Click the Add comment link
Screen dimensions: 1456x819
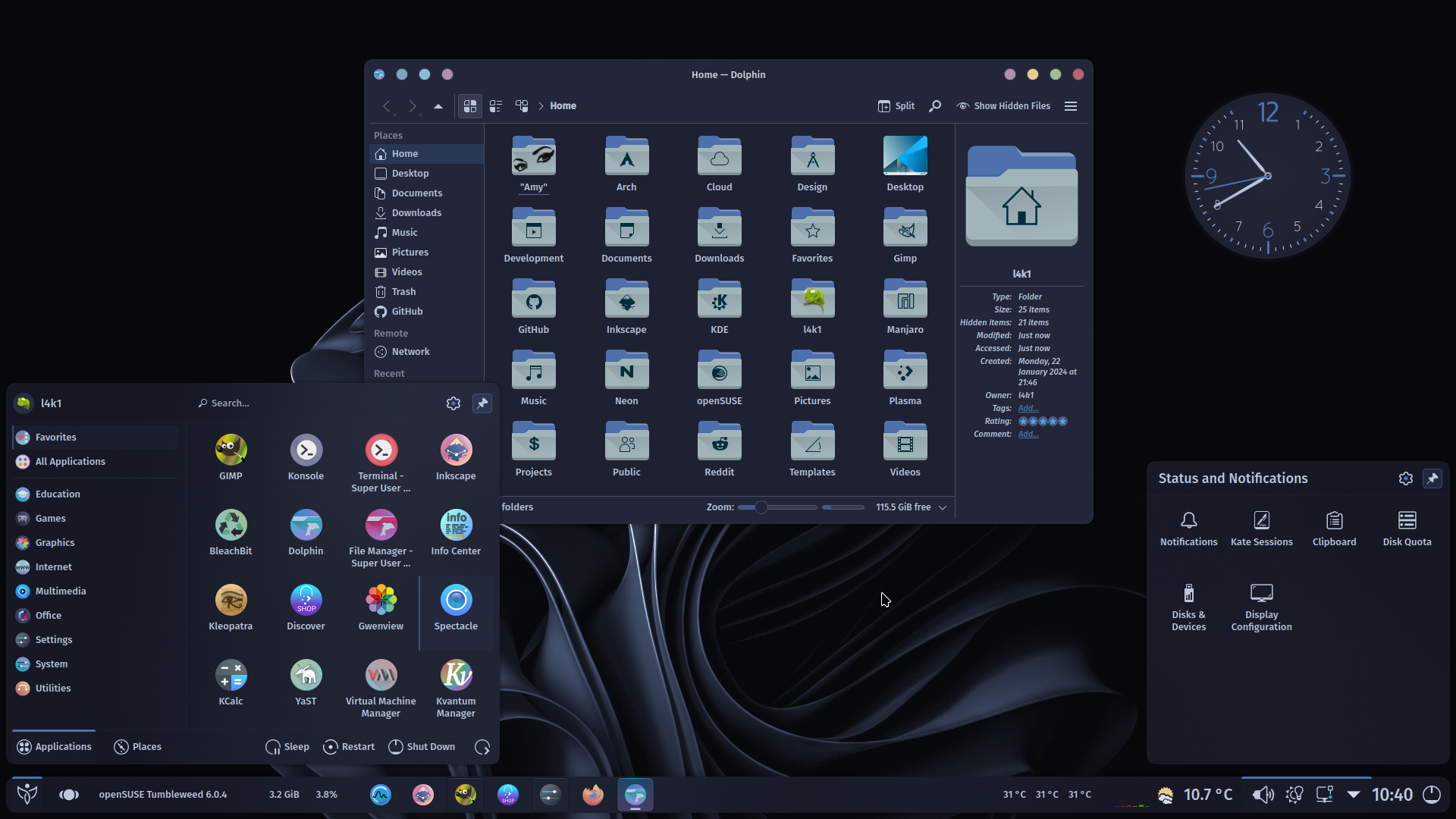(x=1028, y=434)
